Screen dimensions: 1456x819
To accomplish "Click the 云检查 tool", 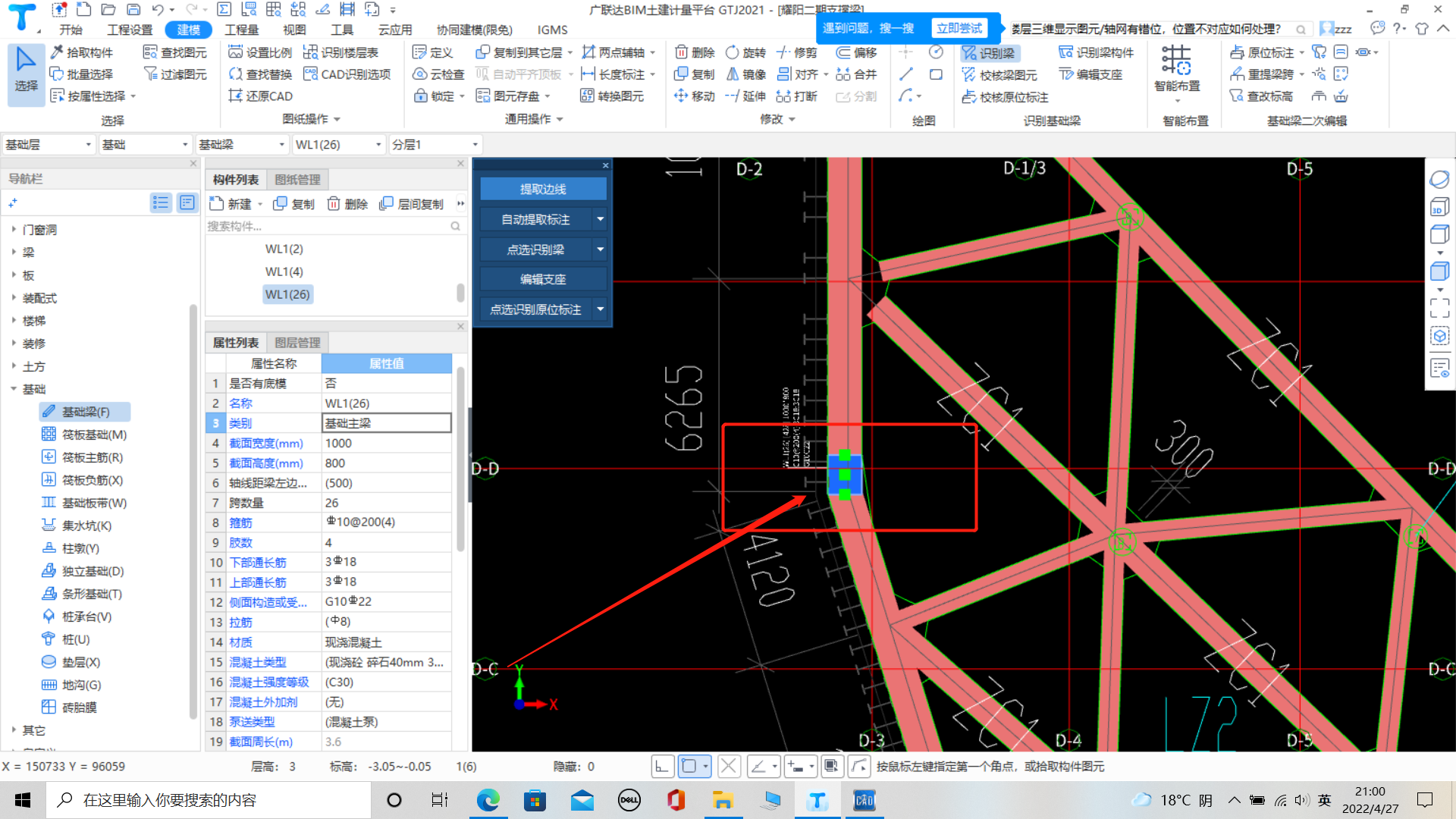I will pyautogui.click(x=438, y=74).
